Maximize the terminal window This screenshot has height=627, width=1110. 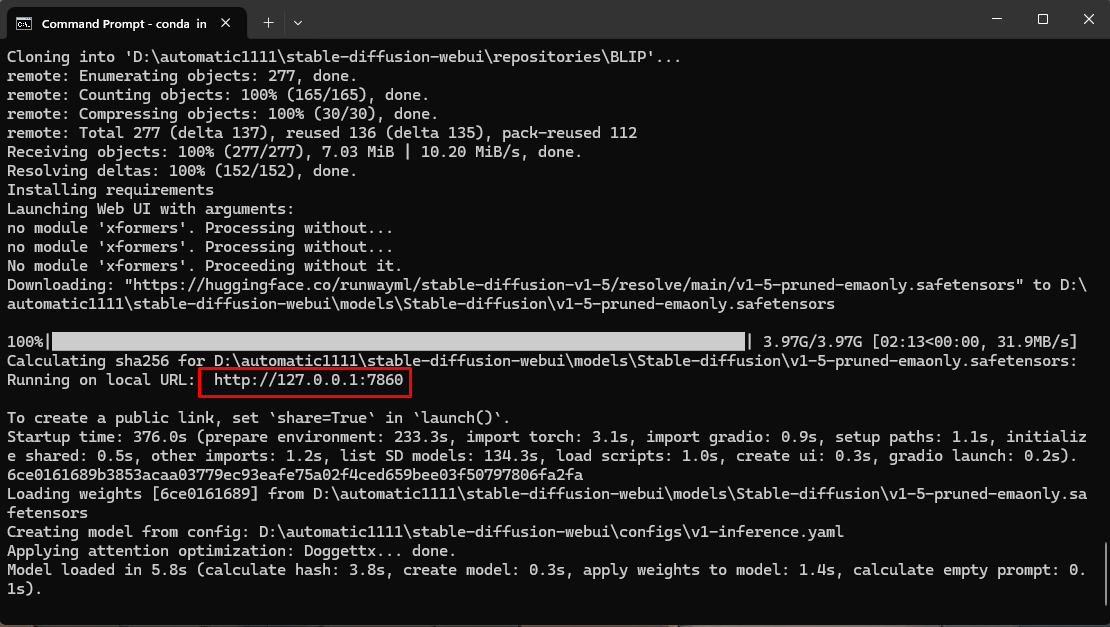click(x=1042, y=20)
